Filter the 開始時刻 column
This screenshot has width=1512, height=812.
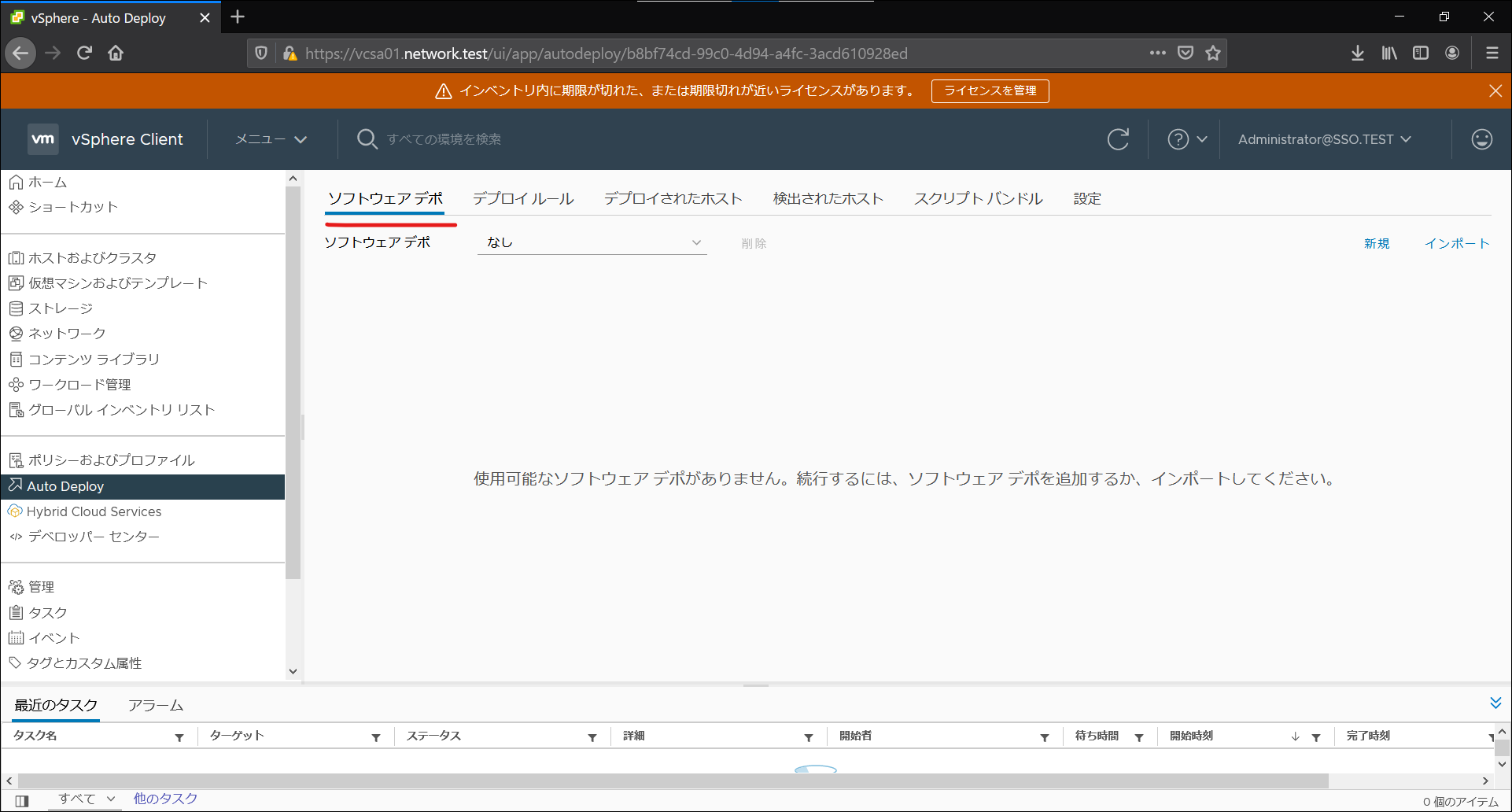[1316, 737]
